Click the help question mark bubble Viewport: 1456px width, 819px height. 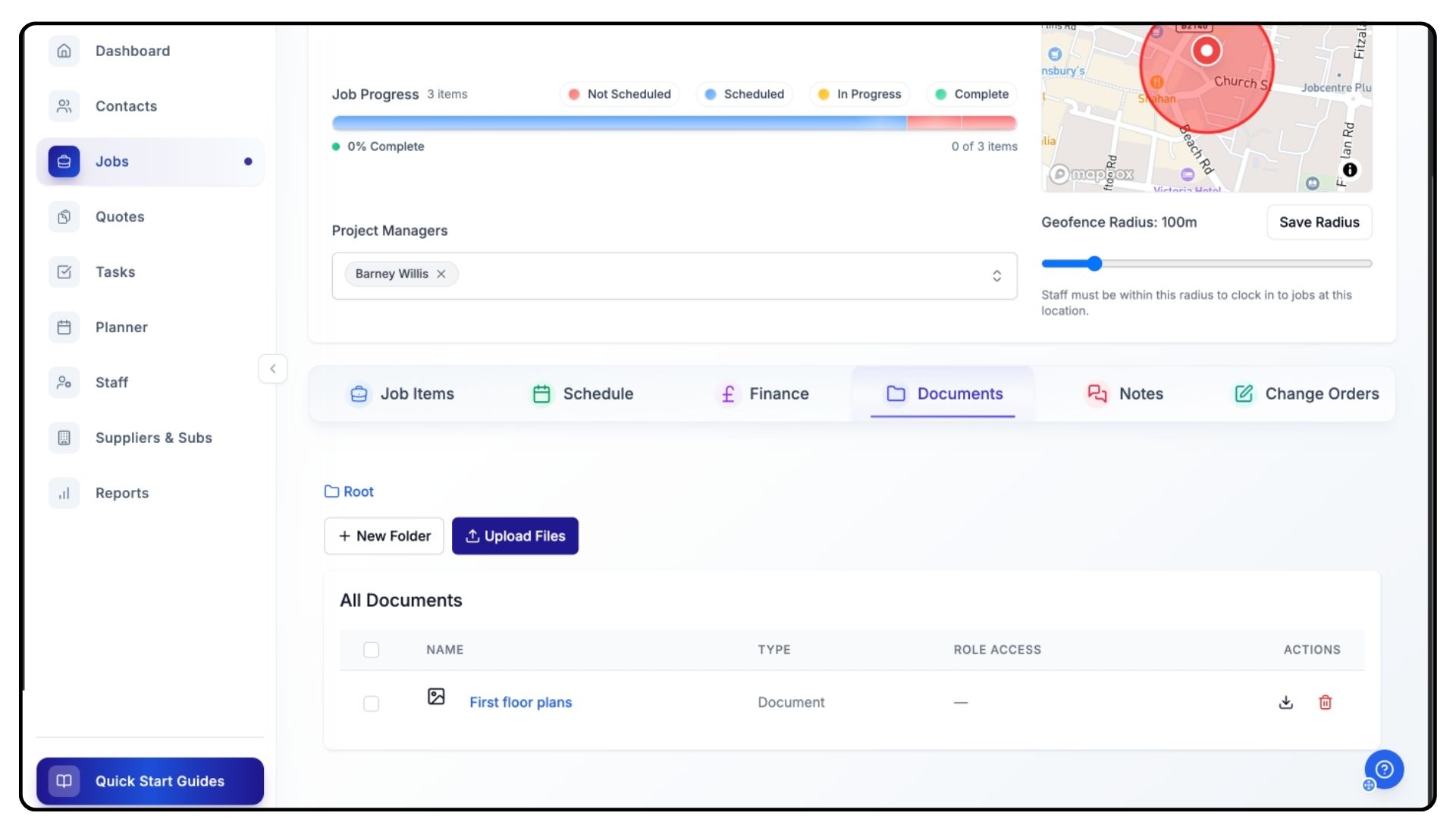[1384, 770]
